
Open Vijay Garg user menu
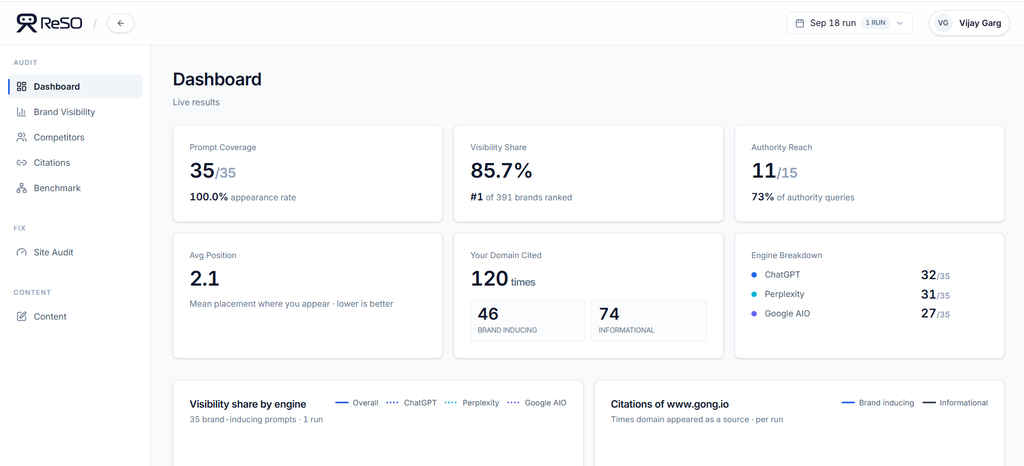click(x=969, y=23)
